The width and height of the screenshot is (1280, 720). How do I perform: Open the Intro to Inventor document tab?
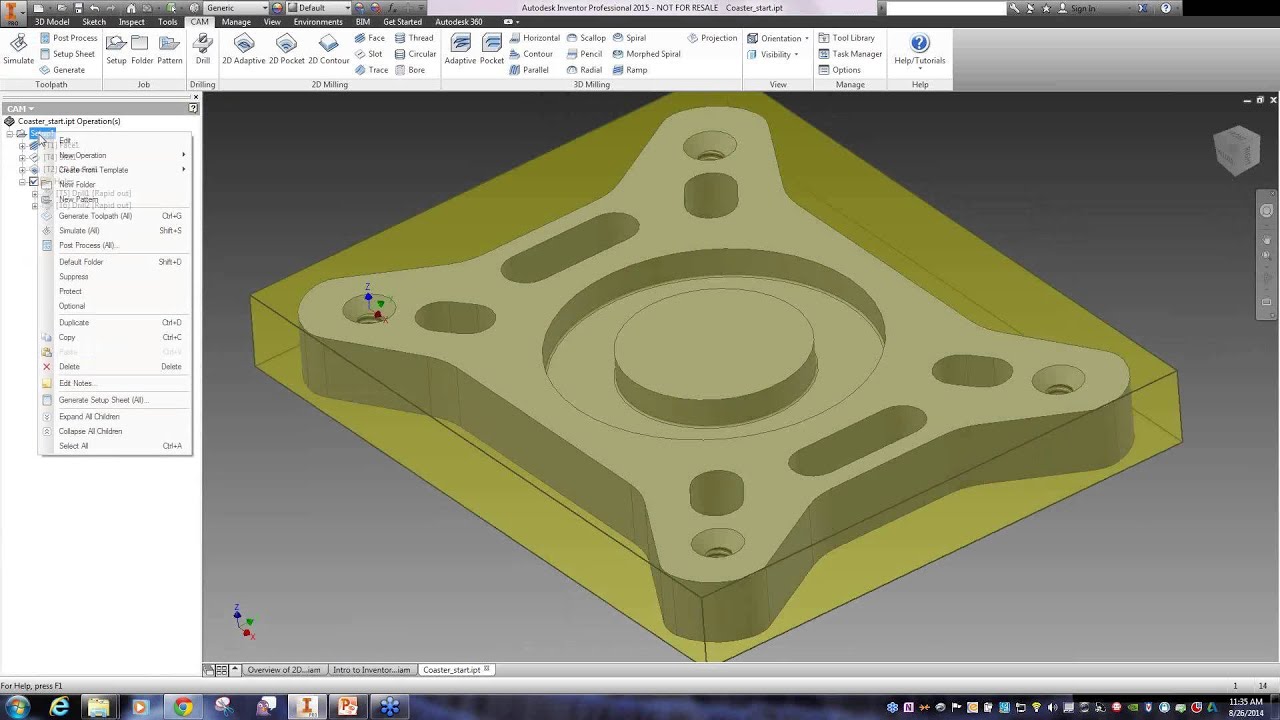[372, 670]
